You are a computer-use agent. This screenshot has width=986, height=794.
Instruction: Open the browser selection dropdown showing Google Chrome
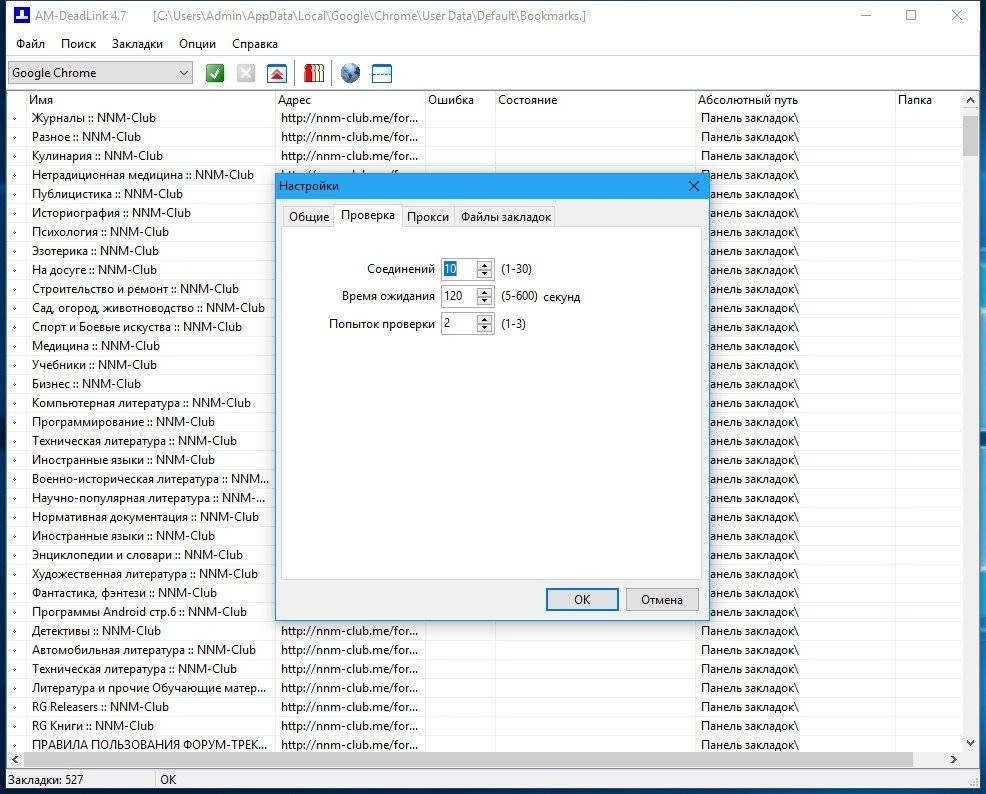click(100, 73)
